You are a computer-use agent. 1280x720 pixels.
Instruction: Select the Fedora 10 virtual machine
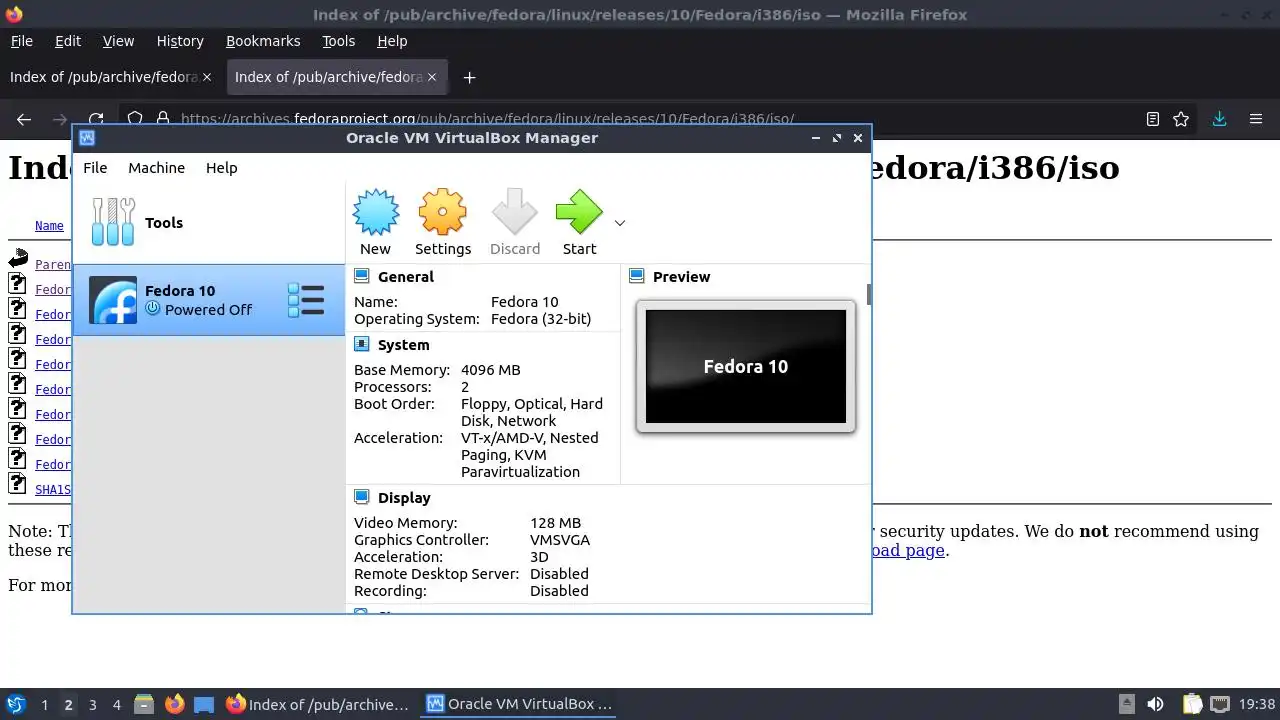tap(209, 300)
